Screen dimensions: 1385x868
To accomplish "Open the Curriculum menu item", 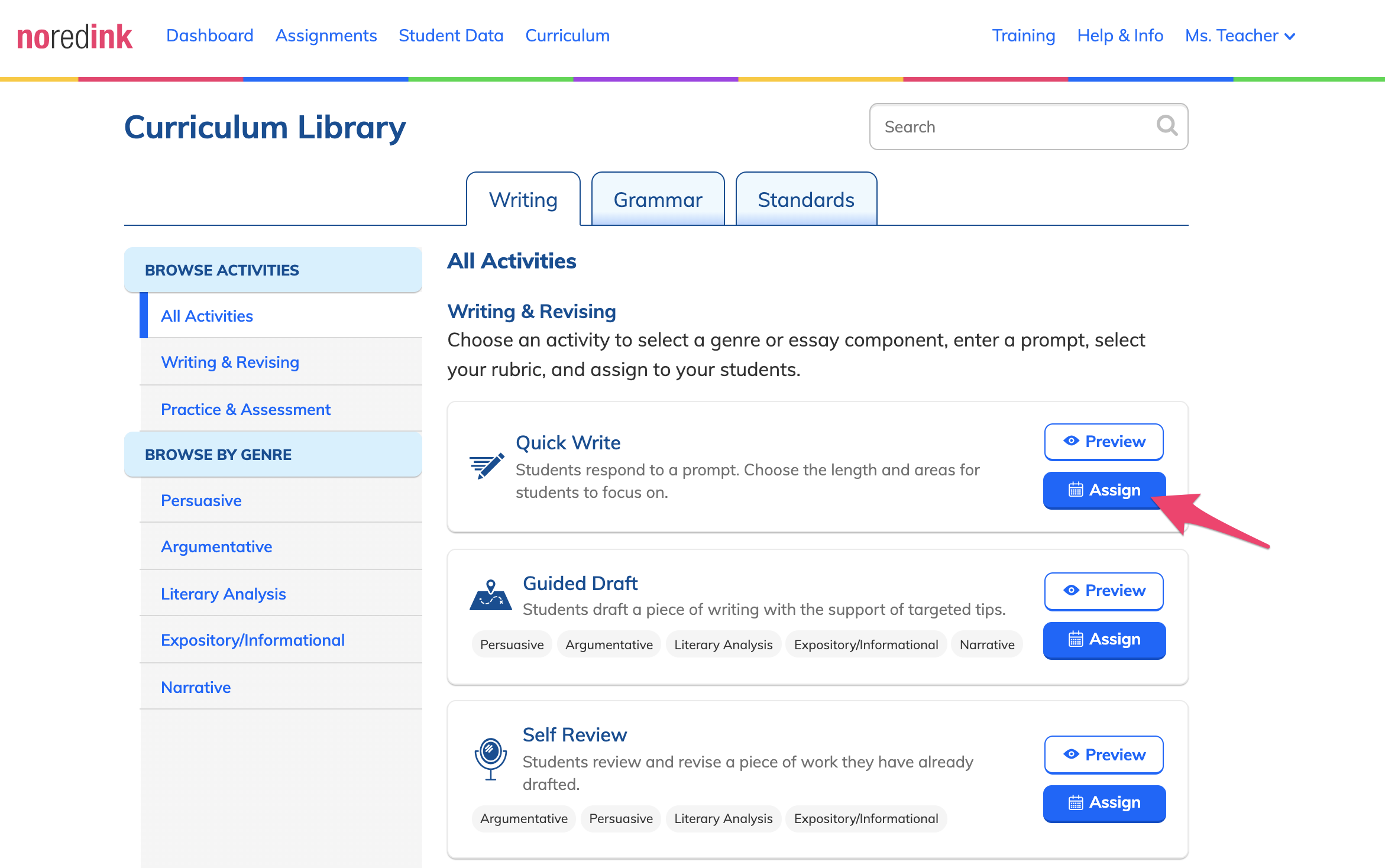I will pyautogui.click(x=567, y=35).
